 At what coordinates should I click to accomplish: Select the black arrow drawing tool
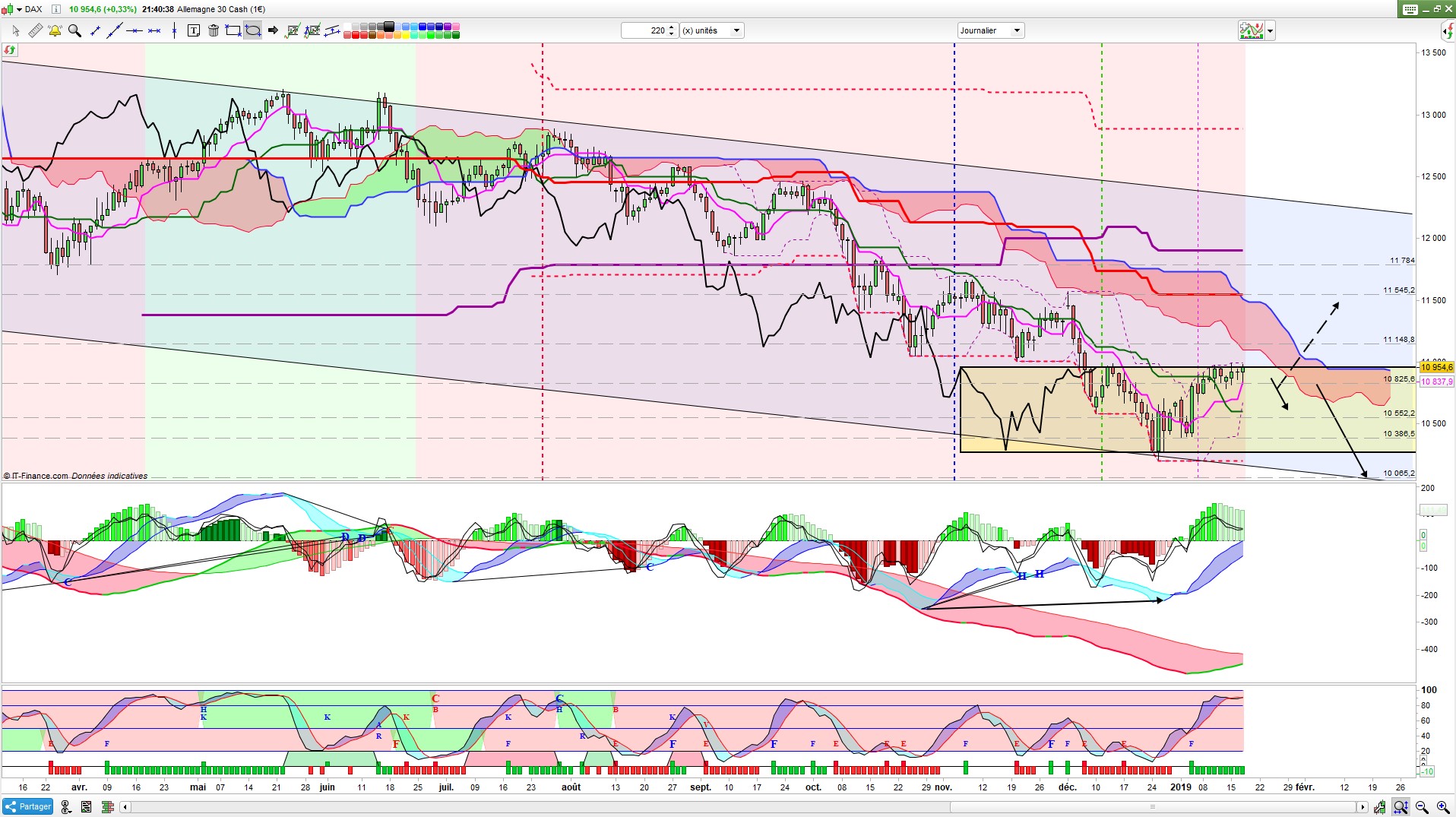coord(273,30)
